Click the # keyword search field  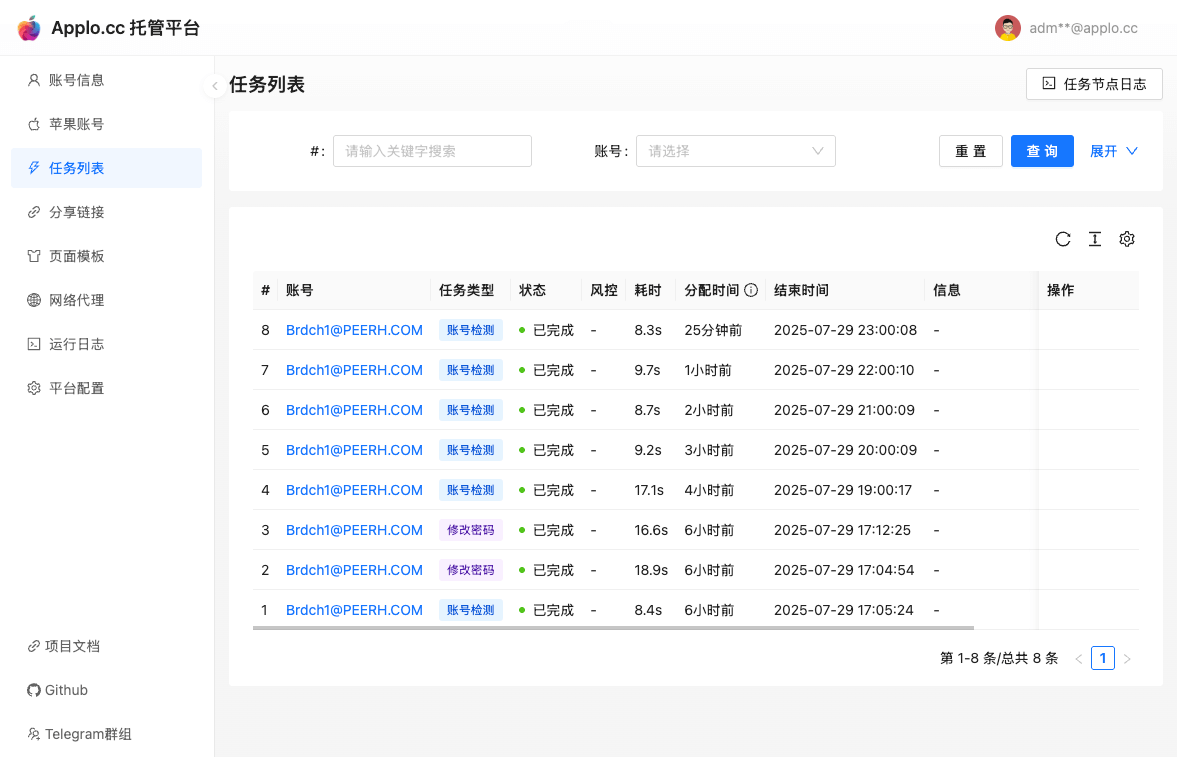(x=432, y=151)
